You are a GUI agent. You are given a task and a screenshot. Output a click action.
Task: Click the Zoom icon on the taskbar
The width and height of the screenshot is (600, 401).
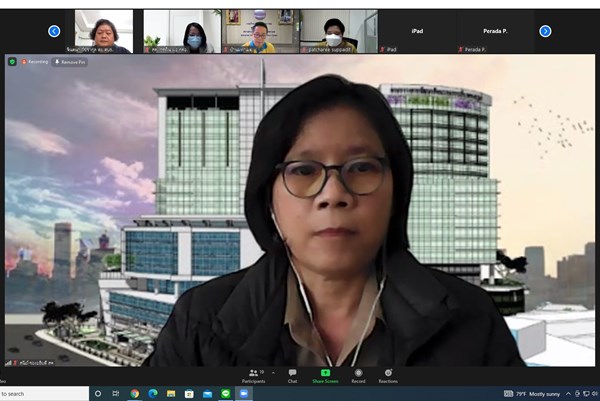[244, 393]
